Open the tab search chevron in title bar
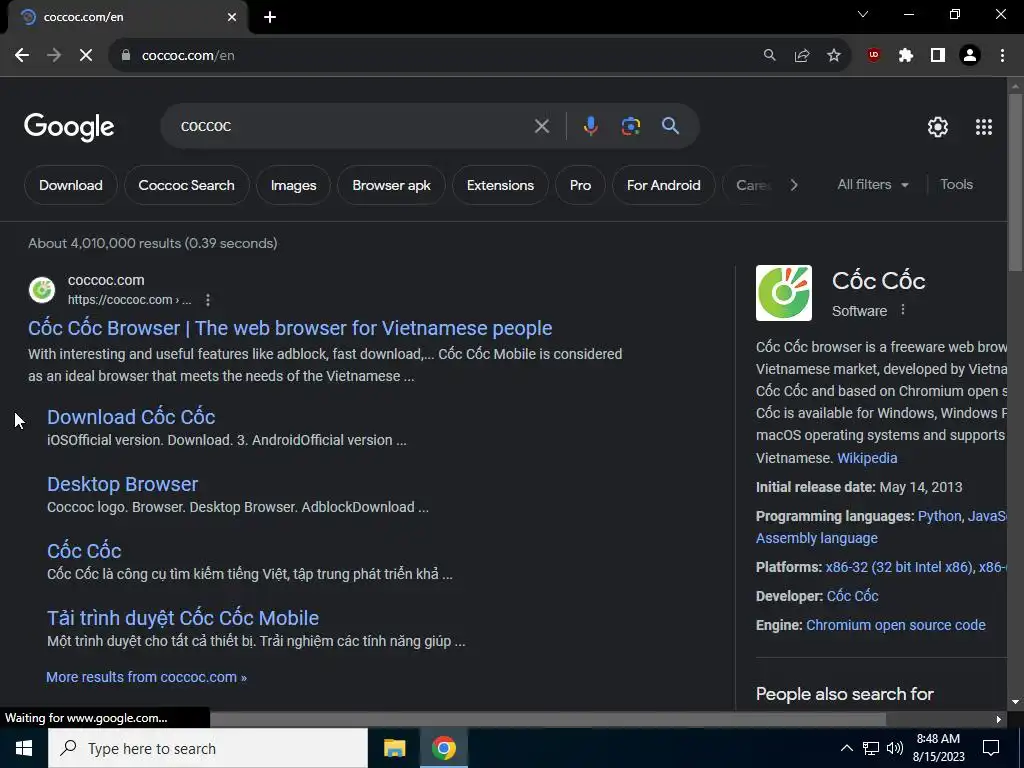Image resolution: width=1024 pixels, height=768 pixels. [863, 14]
